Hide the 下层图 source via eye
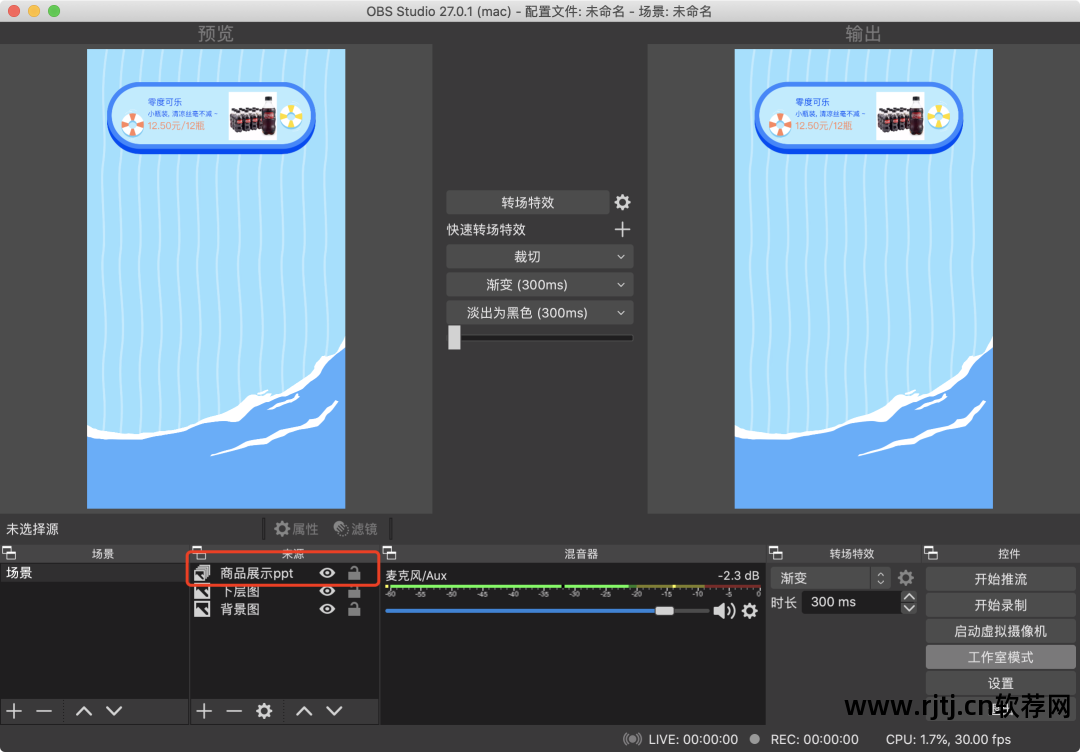Viewport: 1080px width, 752px height. [x=327, y=592]
